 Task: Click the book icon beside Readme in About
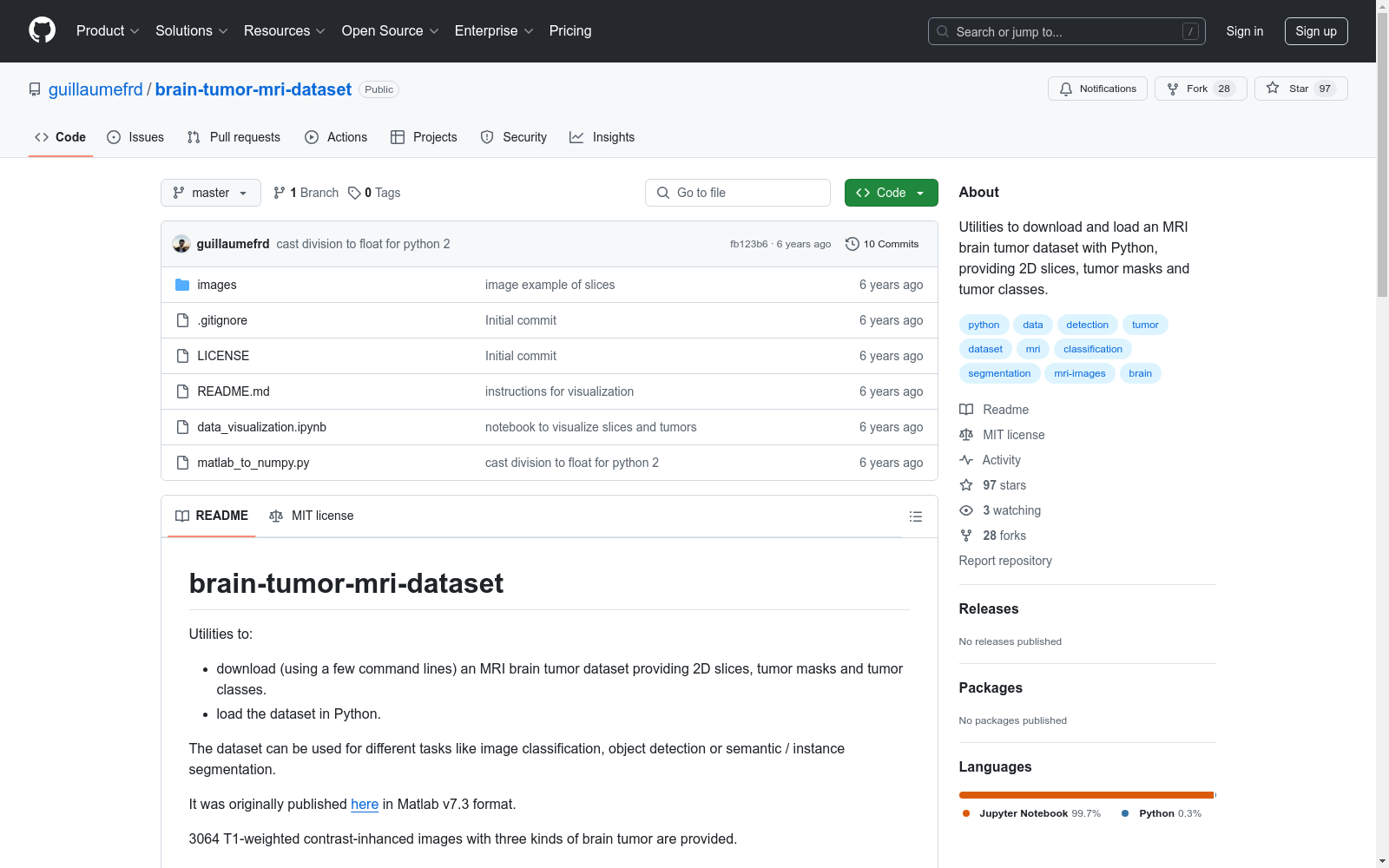pos(966,410)
